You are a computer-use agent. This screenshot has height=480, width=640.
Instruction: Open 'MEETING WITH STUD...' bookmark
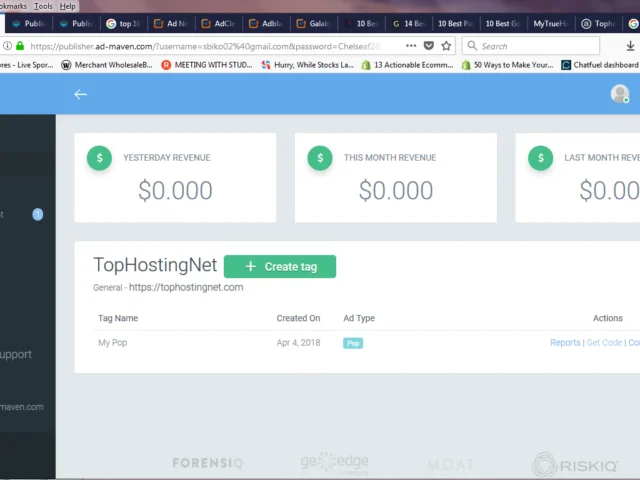coord(207,65)
